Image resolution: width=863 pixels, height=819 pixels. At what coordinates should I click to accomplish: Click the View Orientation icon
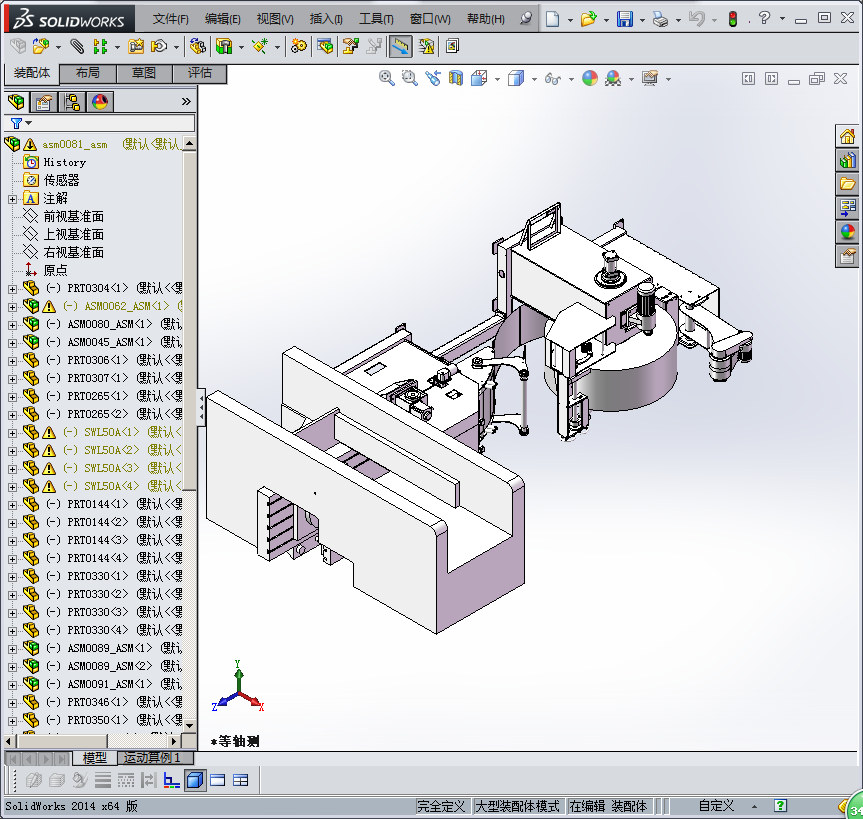point(479,78)
